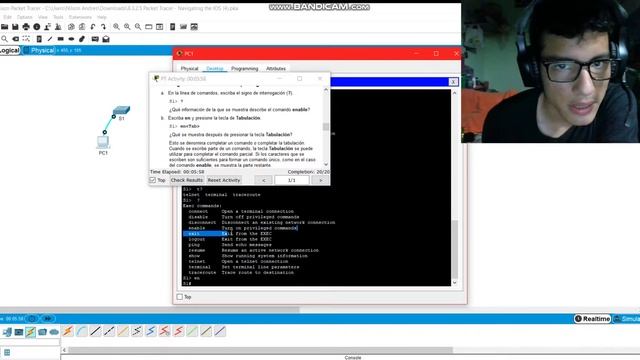Screen dimensions: 640x360
Task: Click the Paste icon in the toolbar
Action: point(82,27)
